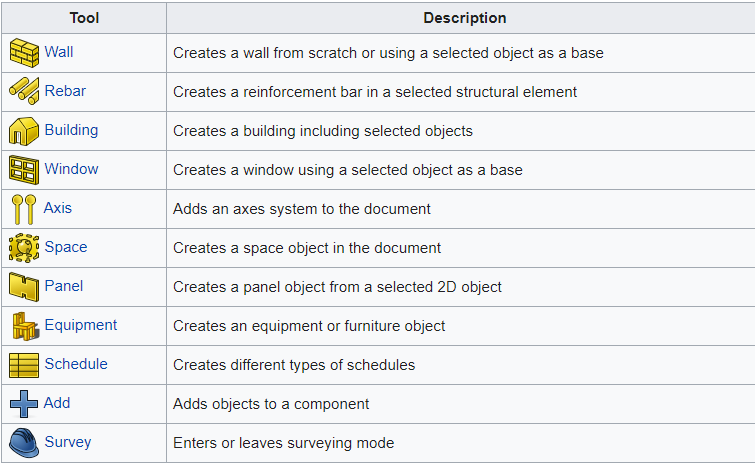Open the Equipment link

pyautogui.click(x=81, y=325)
